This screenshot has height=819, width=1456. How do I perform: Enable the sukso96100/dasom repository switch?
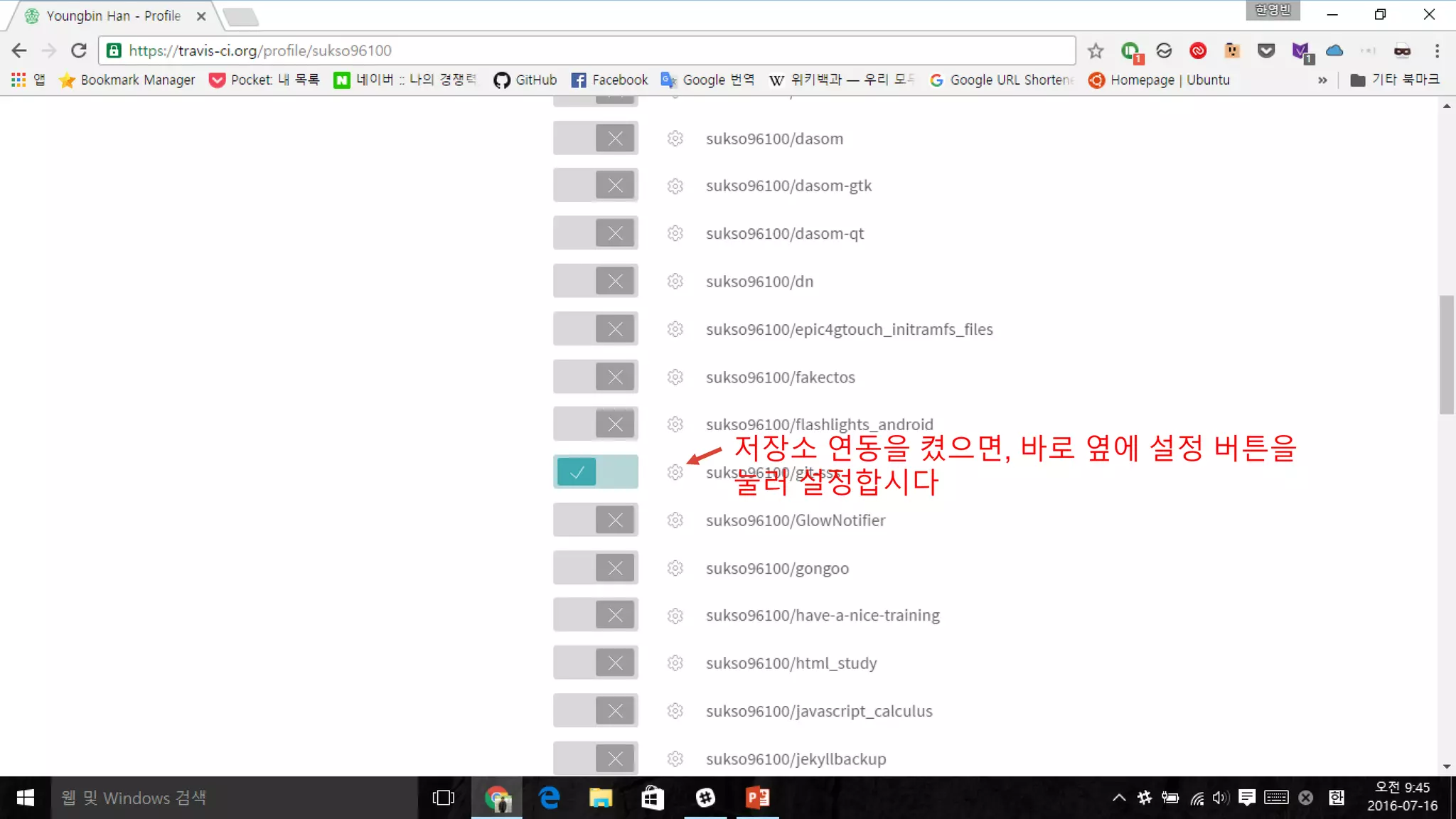[596, 138]
